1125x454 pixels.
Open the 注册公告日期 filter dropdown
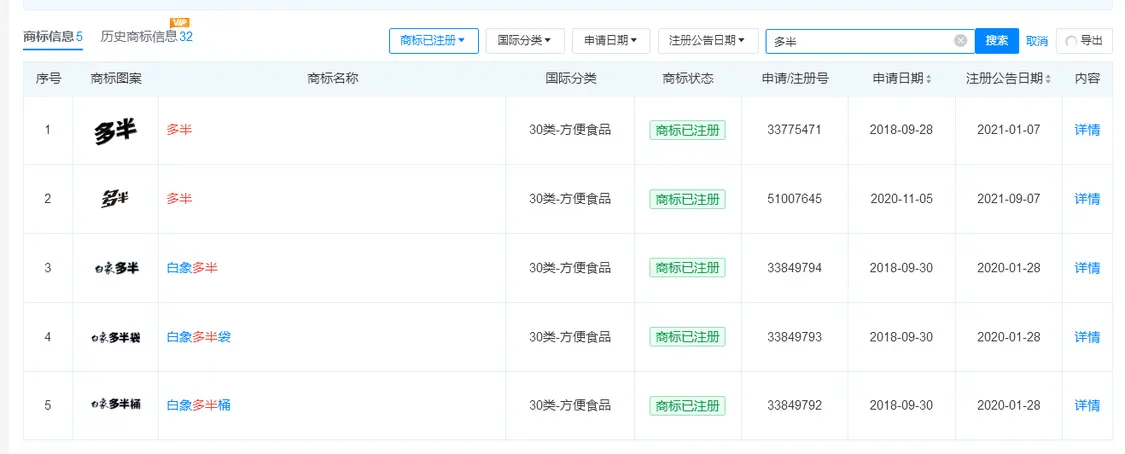click(x=707, y=41)
